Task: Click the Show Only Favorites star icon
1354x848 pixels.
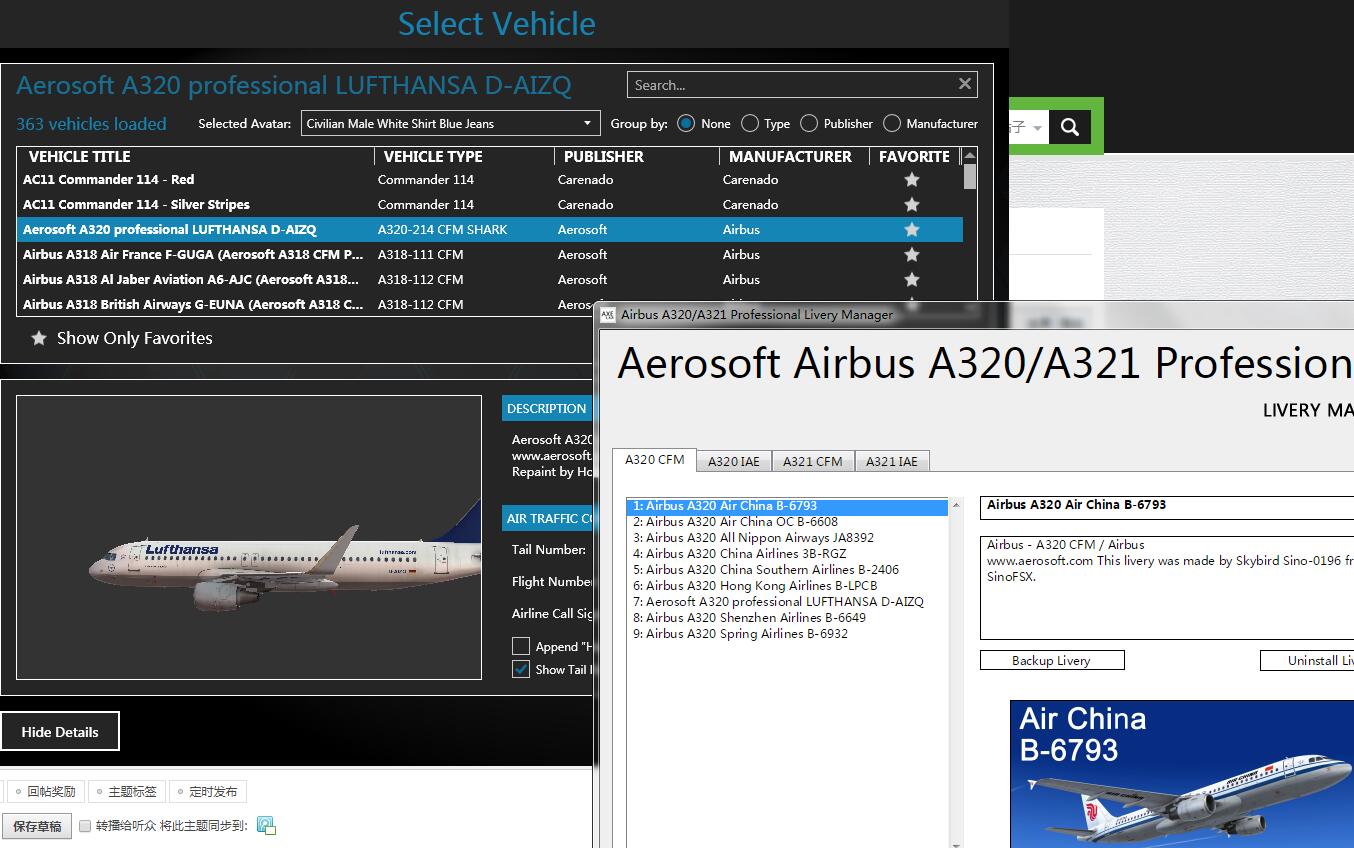Action: tap(38, 338)
